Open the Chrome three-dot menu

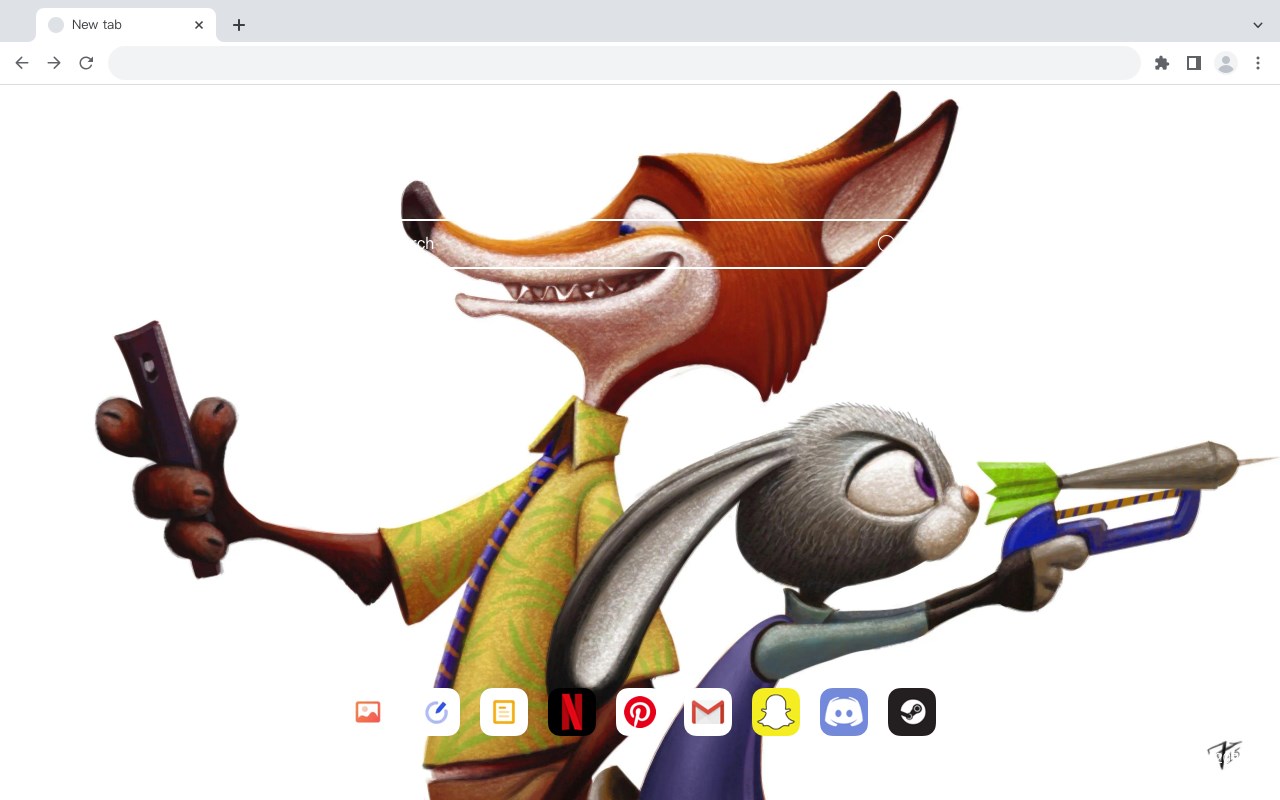1258,63
